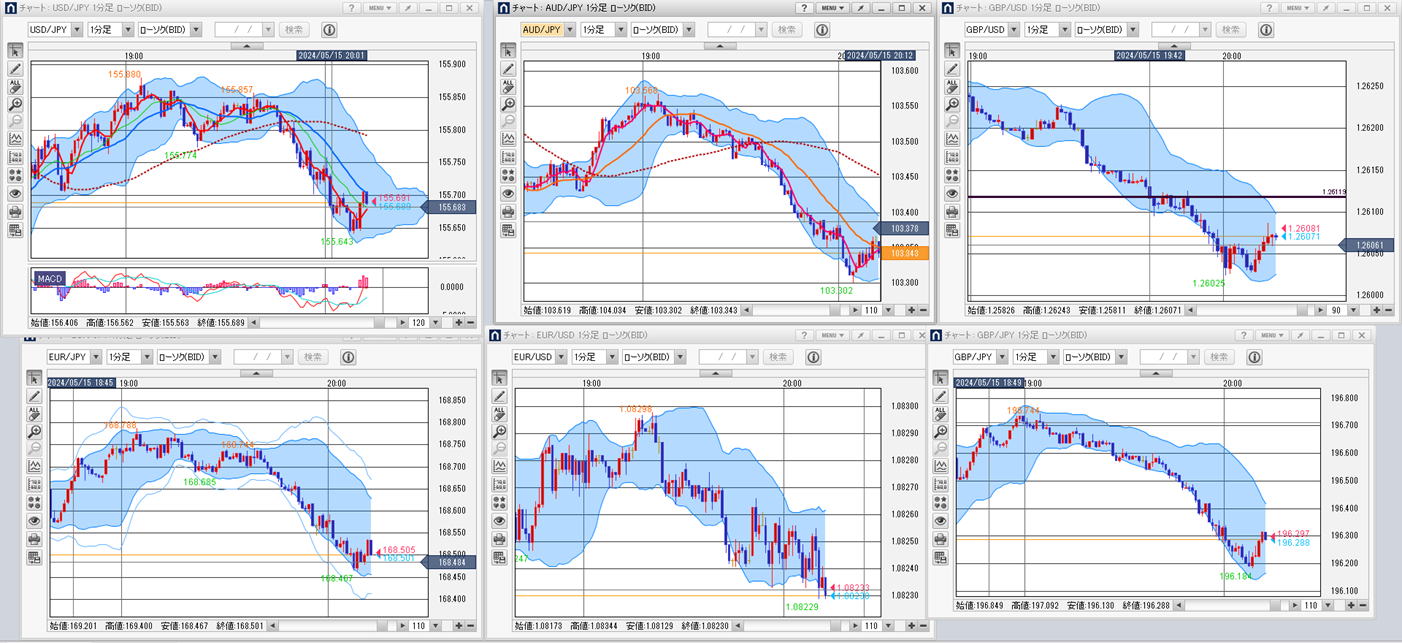The image size is (1402, 643).
Task: Click the zoom-in magnifier in AUD/JPY chart
Action: pyautogui.click(x=508, y=104)
